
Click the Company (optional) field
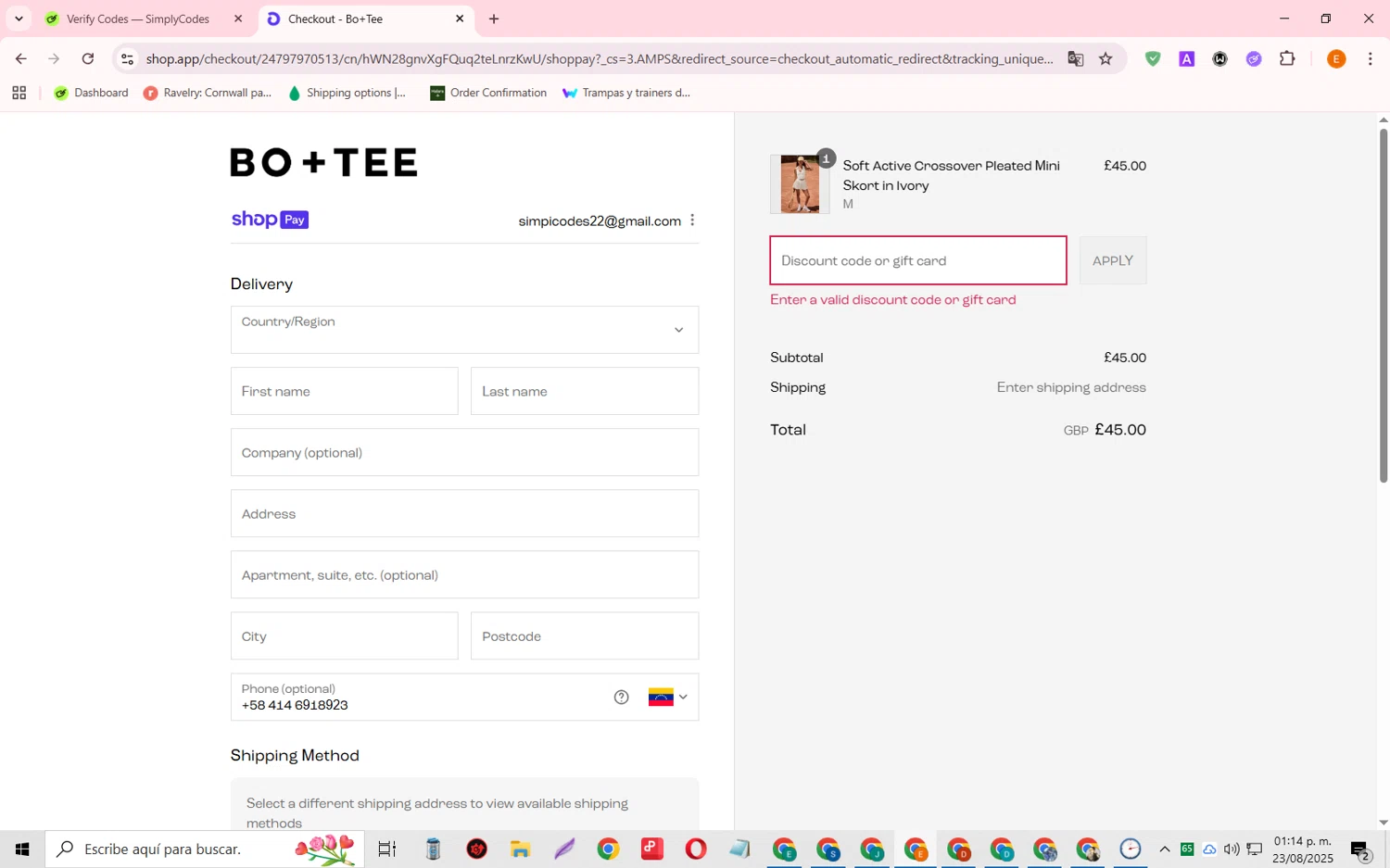(x=464, y=452)
